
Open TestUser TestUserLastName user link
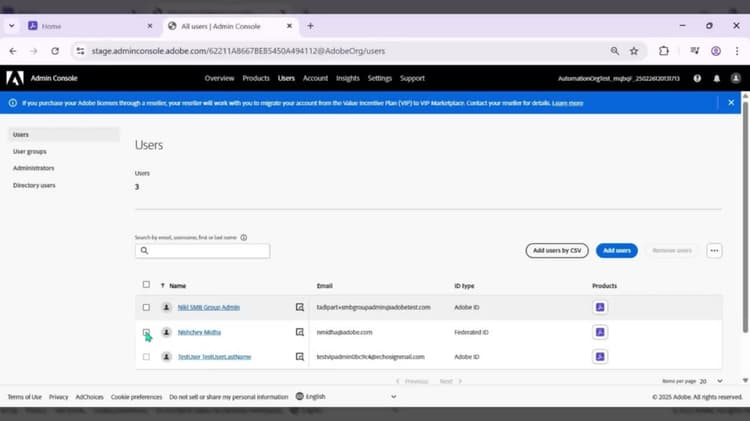click(214, 356)
